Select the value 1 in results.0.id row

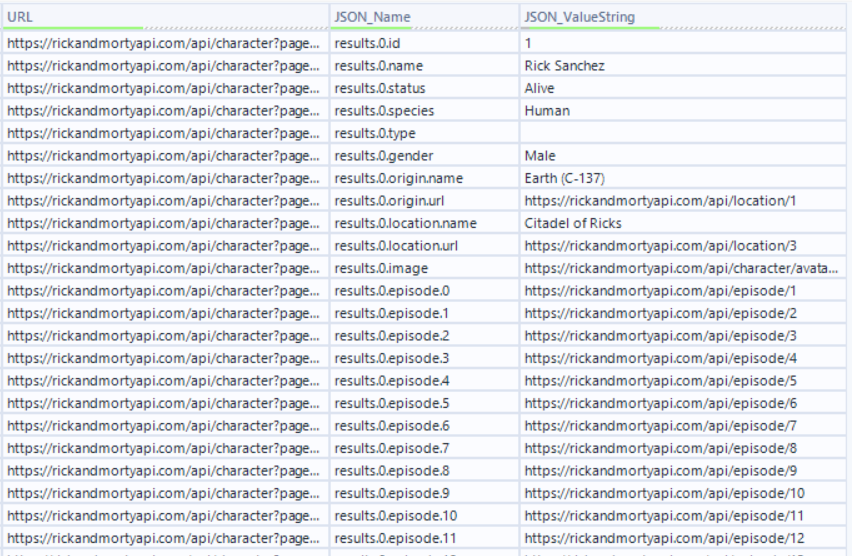point(683,43)
